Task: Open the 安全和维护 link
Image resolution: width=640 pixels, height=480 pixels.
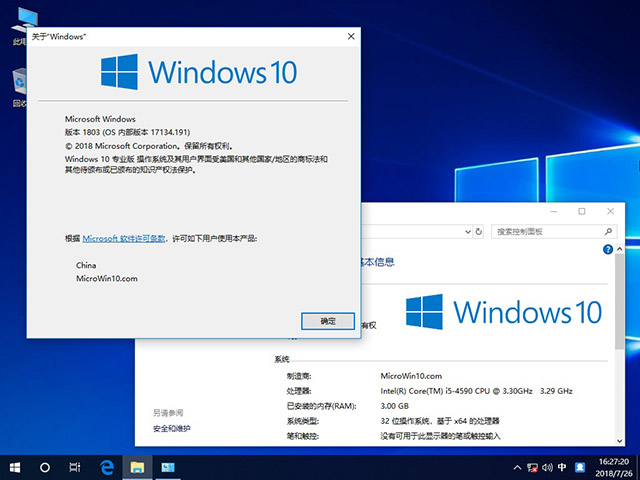Action: [x=172, y=428]
